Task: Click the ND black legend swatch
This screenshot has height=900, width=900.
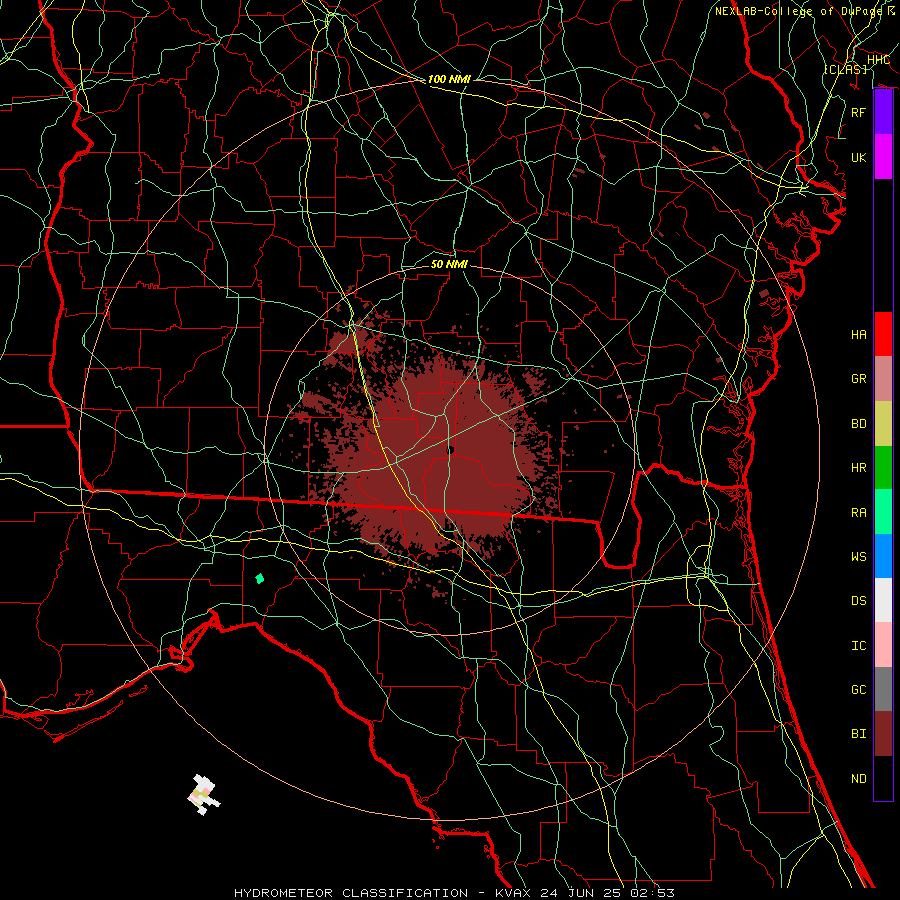Action: pyautogui.click(x=883, y=778)
